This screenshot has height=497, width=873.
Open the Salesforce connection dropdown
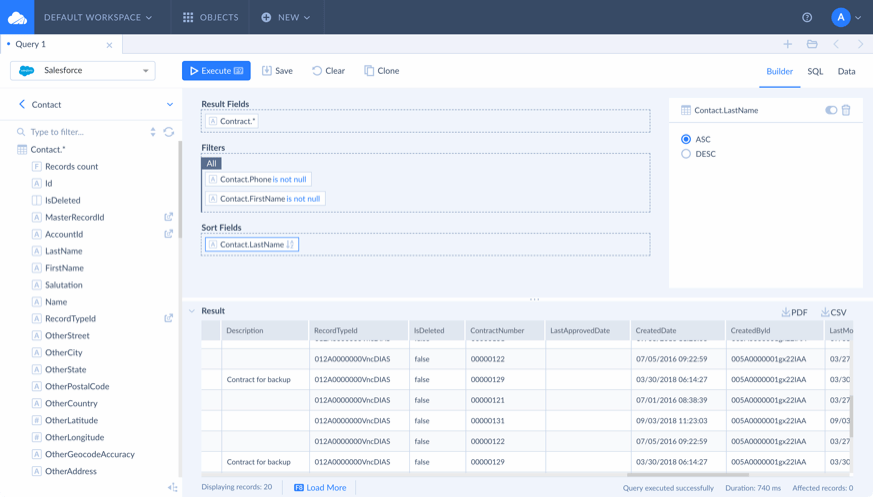pyautogui.click(x=82, y=71)
